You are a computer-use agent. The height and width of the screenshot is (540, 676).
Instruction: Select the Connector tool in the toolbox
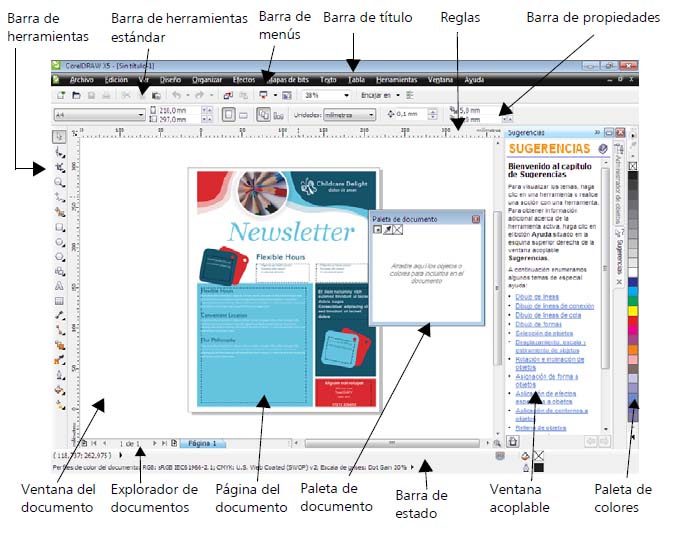pos(60,330)
